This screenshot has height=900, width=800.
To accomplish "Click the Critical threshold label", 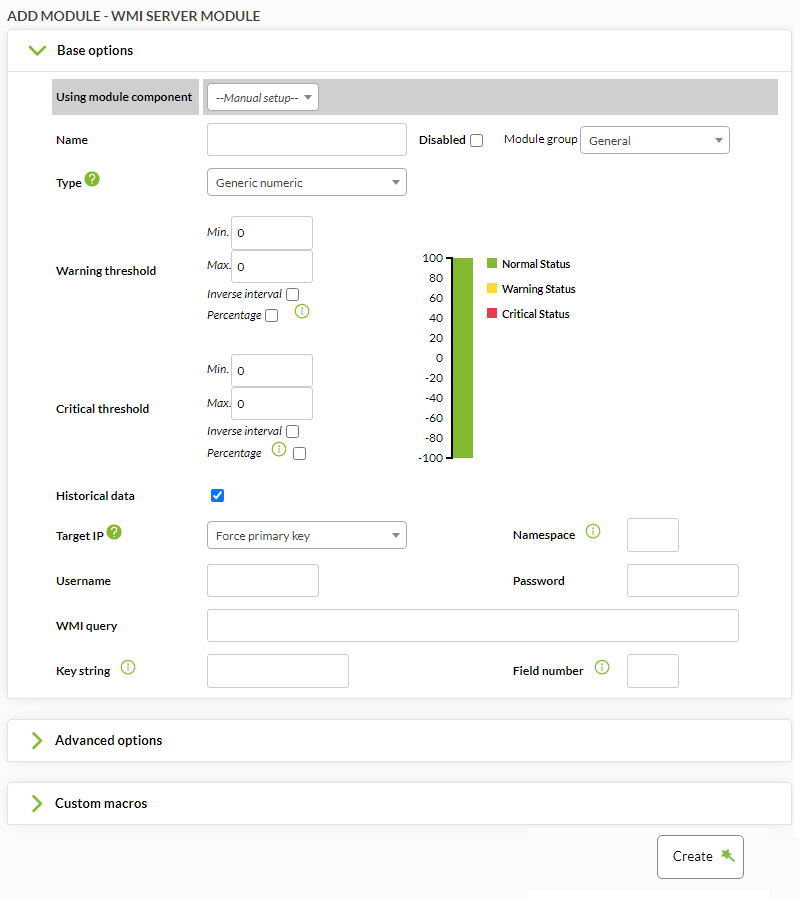I will (103, 409).
